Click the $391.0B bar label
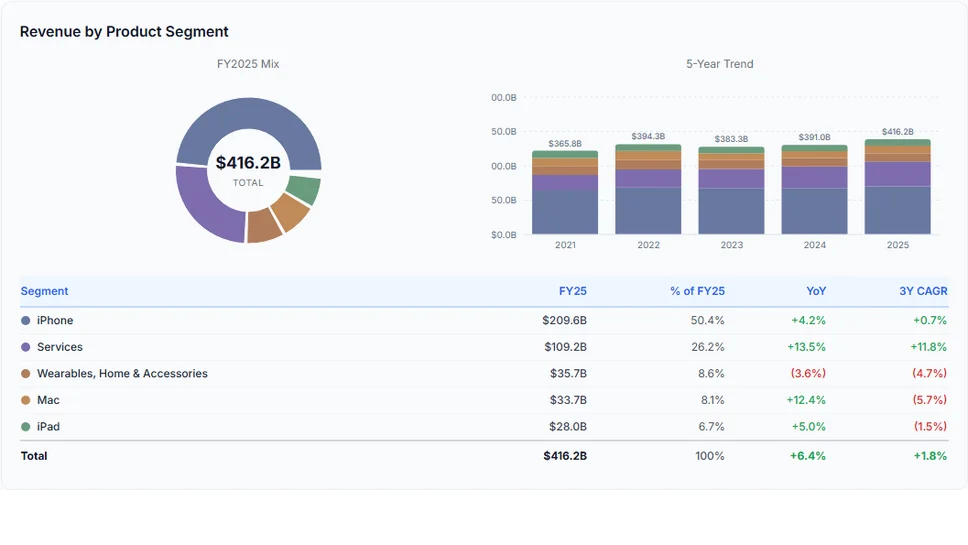Viewport: 968px width, 545px height. pos(814,137)
